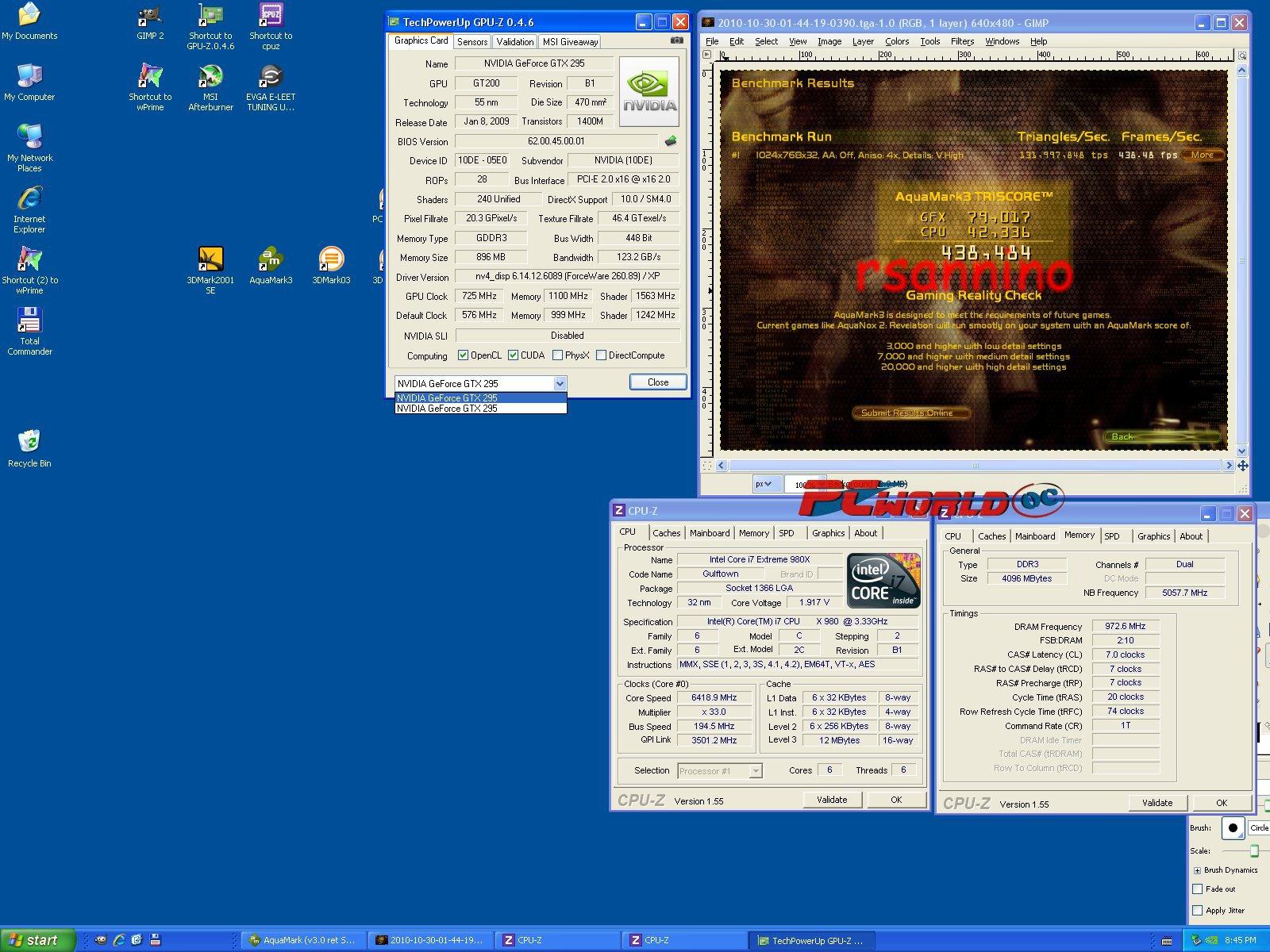Open Shortcut (2) to wPrime icon
The image size is (1270, 952).
(29, 271)
